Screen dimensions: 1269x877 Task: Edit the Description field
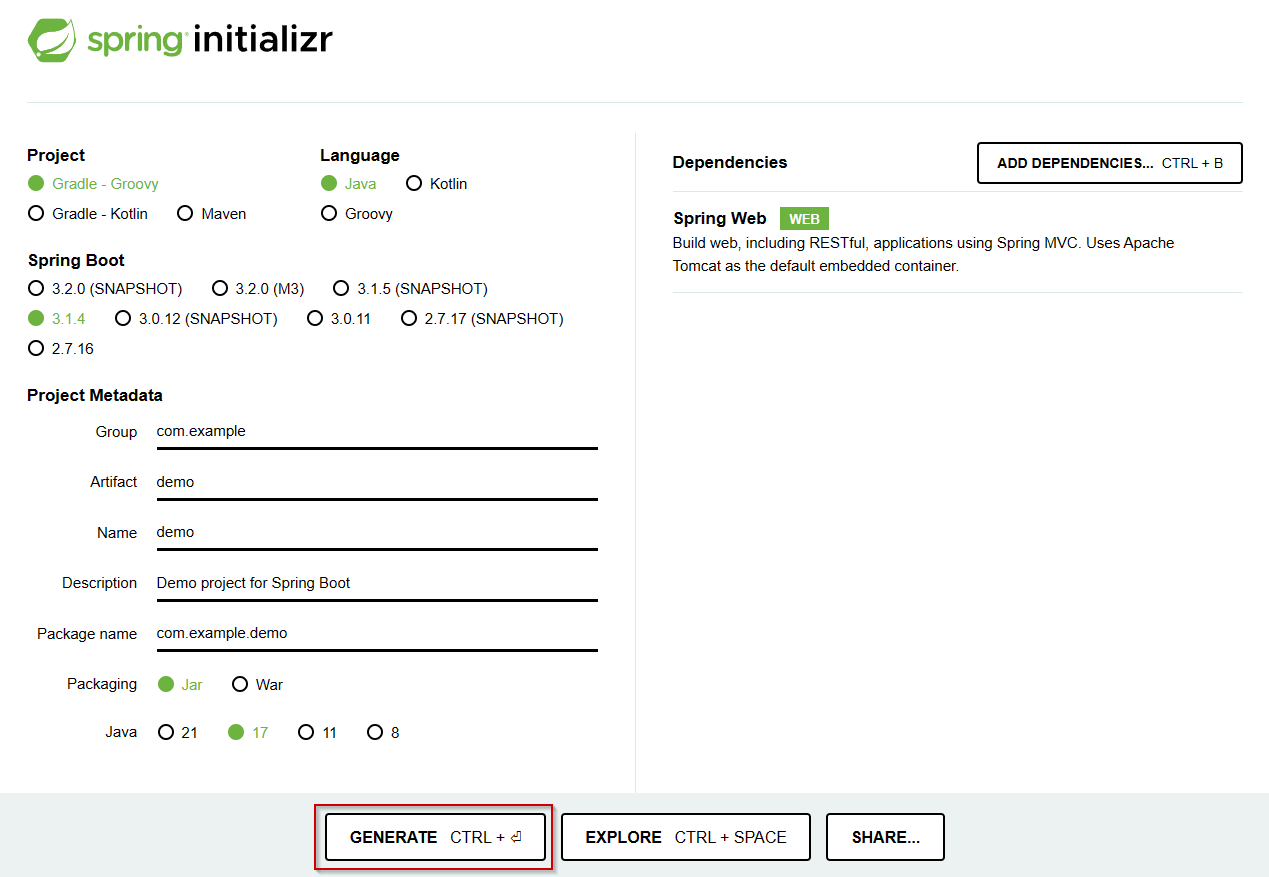coord(377,583)
